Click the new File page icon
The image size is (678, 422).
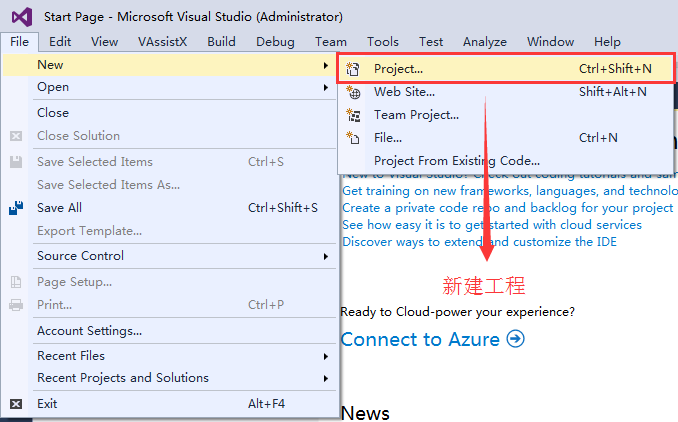[353, 137]
